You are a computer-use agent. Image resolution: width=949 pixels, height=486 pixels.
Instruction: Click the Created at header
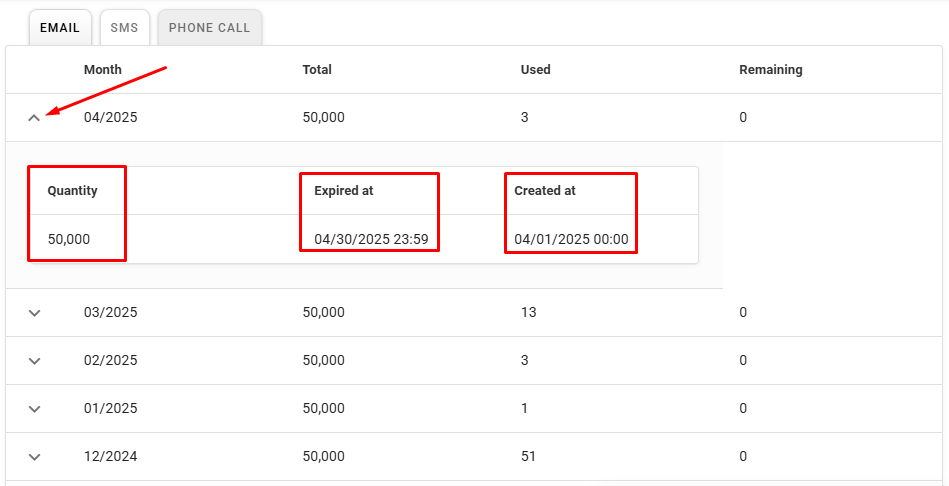tap(545, 191)
